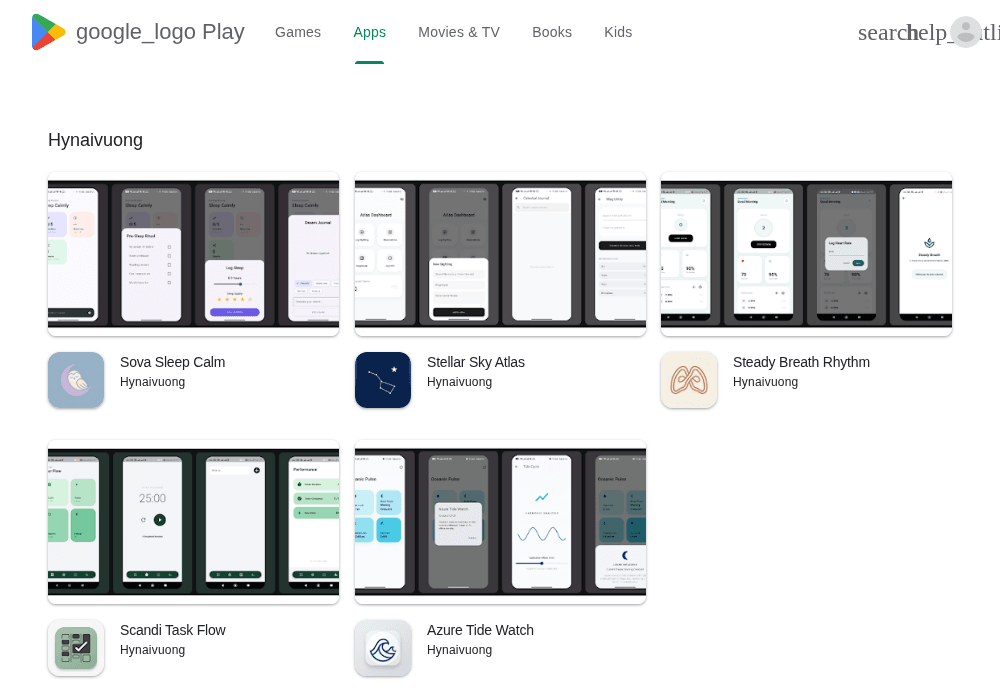This screenshot has height=700, width=1000.
Task: Open the Steady Breath Rhythm lungs icon
Action: (689, 380)
